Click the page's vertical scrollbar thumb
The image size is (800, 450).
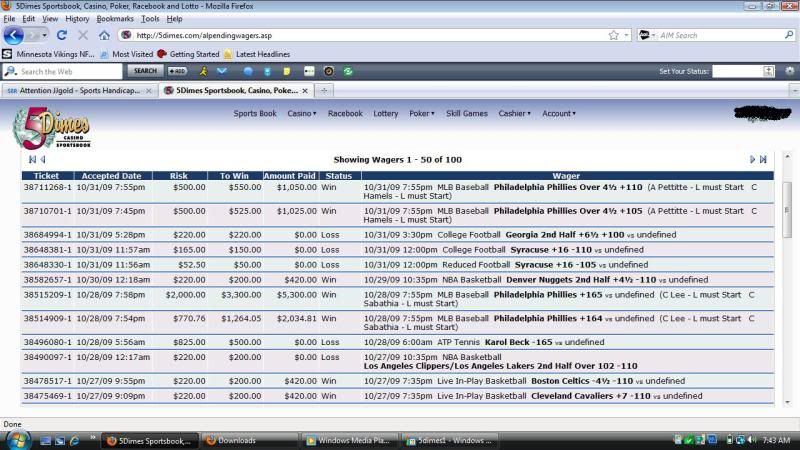(x=787, y=209)
